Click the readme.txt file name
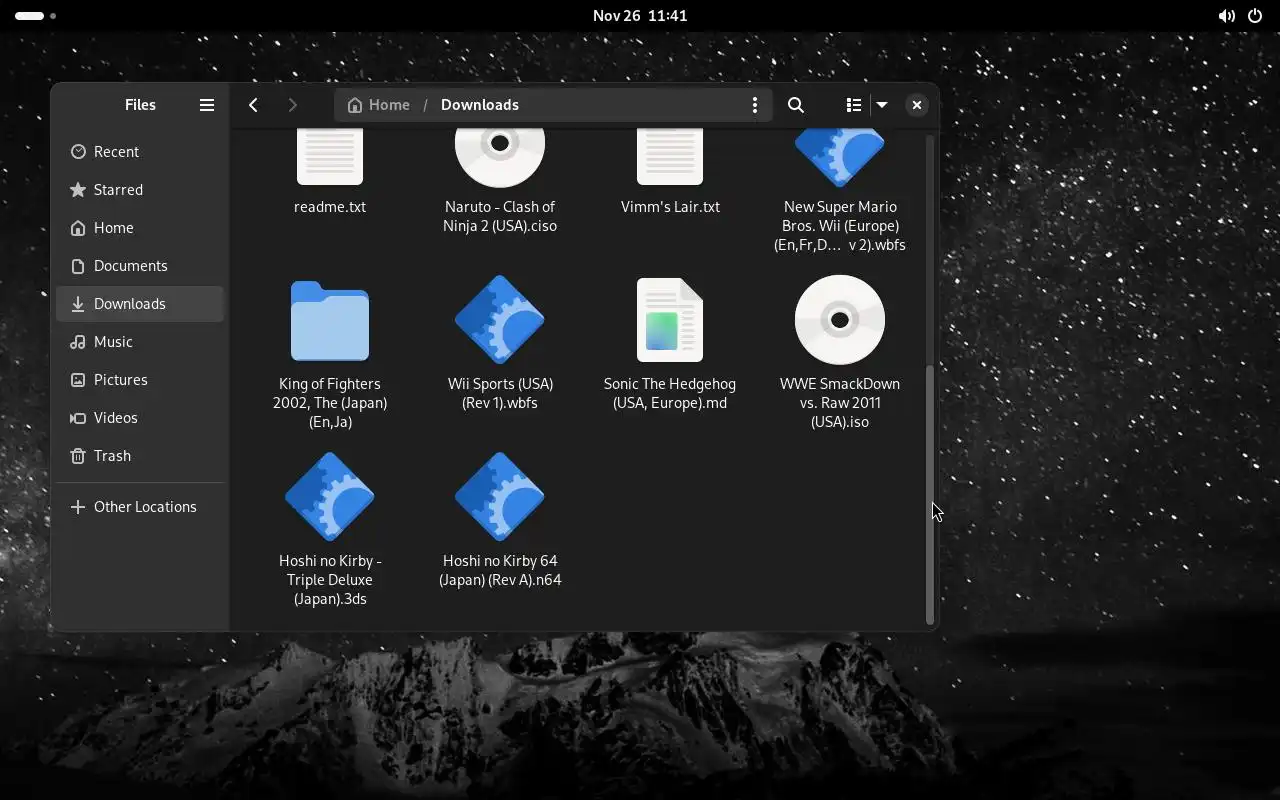Screen dimensions: 1280x800 330,207
